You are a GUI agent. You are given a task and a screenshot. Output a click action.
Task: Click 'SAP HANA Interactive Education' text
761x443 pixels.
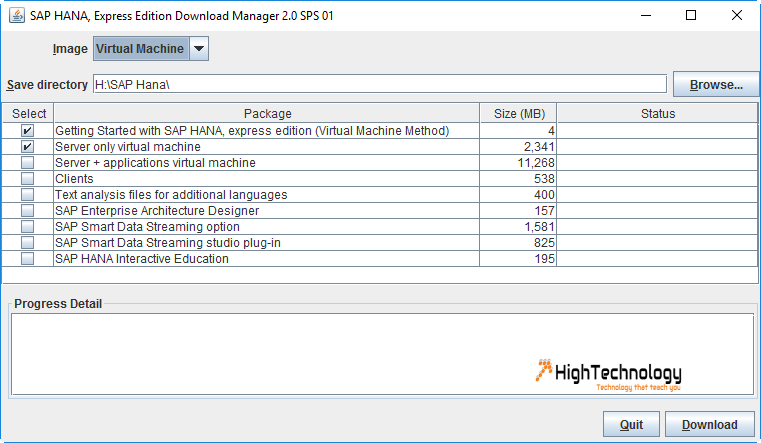pyautogui.click(x=142, y=259)
